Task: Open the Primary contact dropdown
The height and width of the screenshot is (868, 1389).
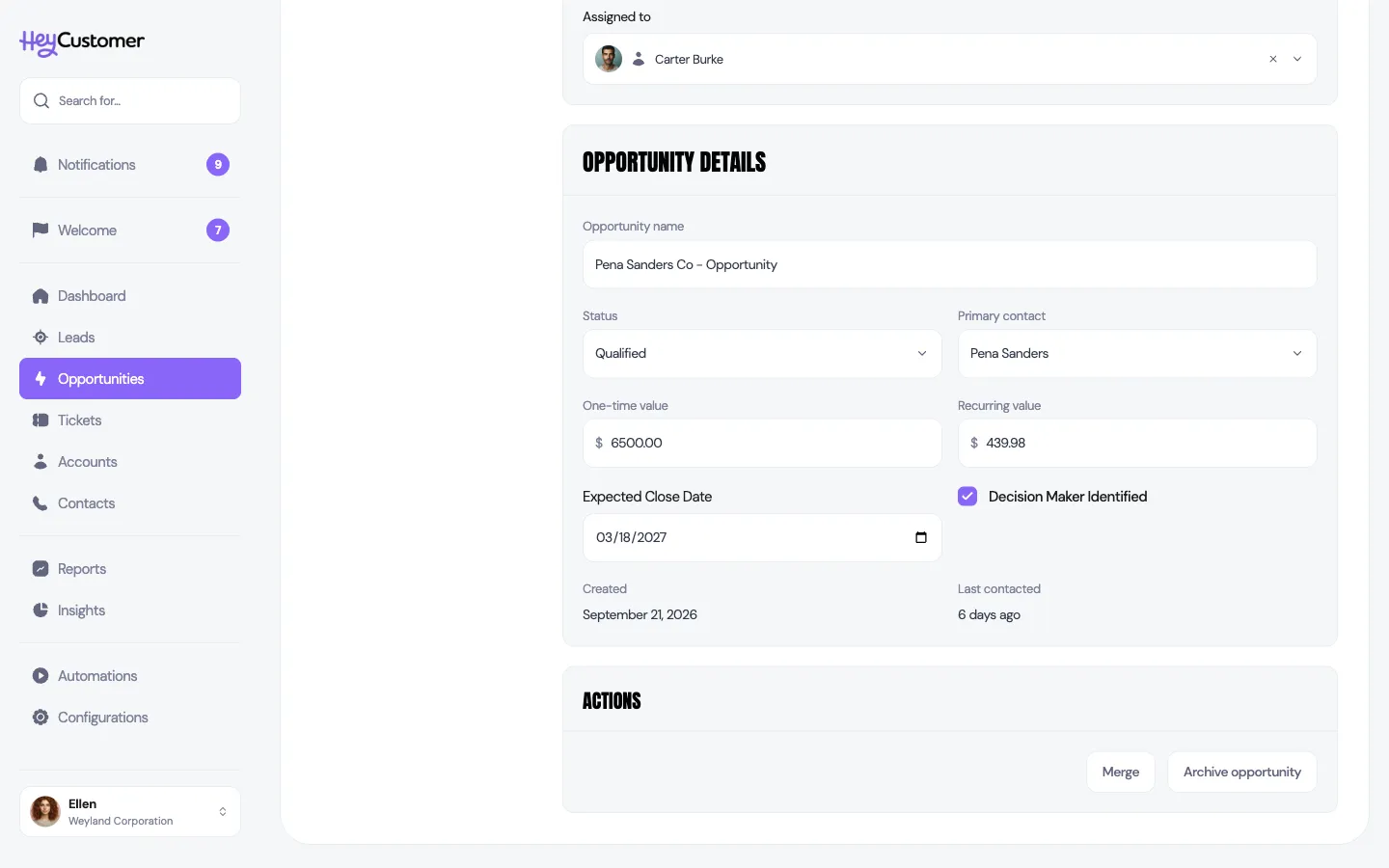Action: tap(1137, 354)
